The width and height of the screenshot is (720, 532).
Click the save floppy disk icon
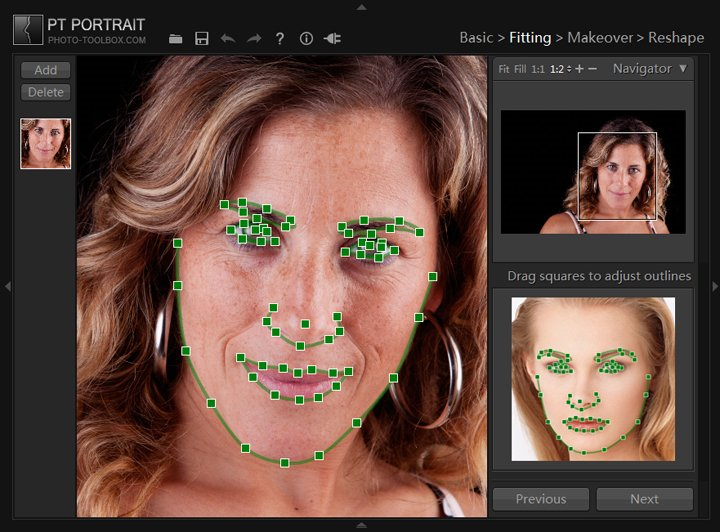[202, 38]
